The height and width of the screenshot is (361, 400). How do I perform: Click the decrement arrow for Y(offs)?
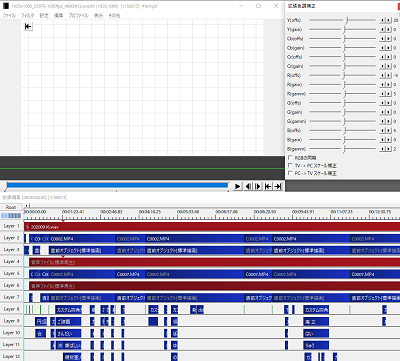click(x=382, y=20)
